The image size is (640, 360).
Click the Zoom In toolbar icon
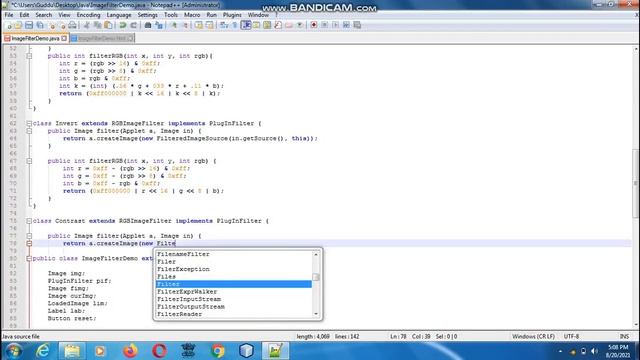coord(174,25)
